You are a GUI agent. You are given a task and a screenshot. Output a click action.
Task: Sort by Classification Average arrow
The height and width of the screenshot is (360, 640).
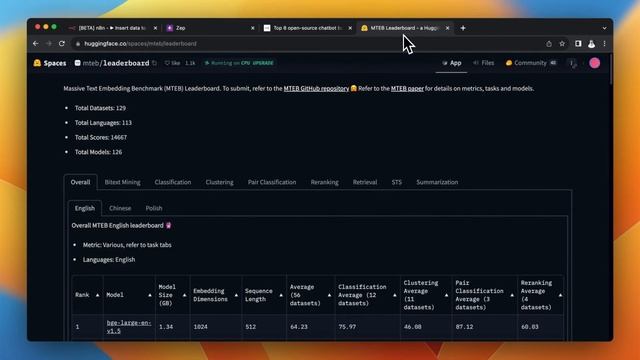tap(395, 295)
